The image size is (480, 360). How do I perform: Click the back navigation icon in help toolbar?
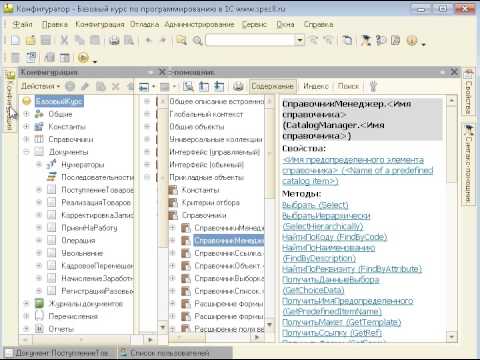click(x=144, y=87)
